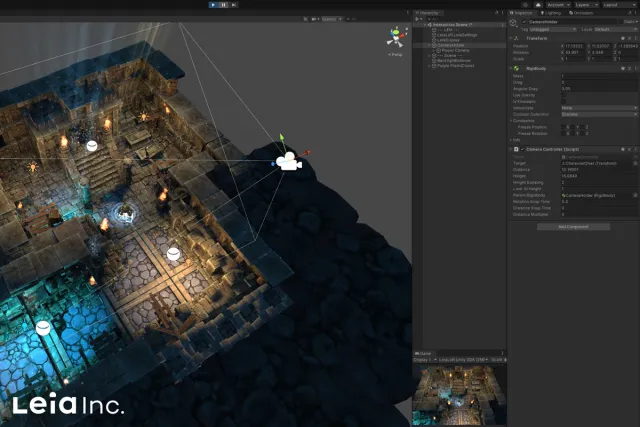Switch to the Inspector tab
The height and width of the screenshot is (427, 640).
click(x=521, y=13)
